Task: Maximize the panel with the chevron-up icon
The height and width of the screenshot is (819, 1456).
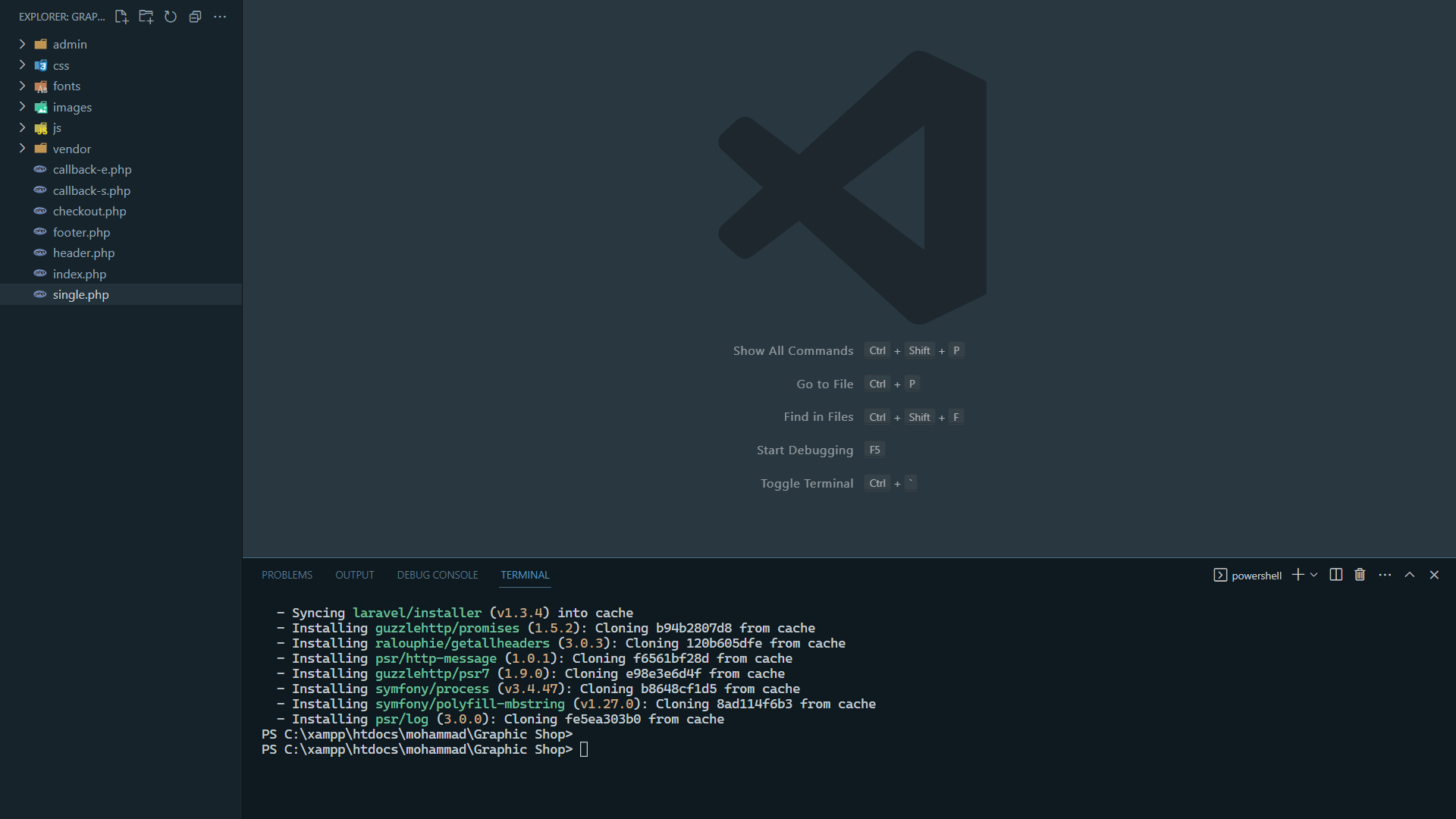Action: (1410, 575)
